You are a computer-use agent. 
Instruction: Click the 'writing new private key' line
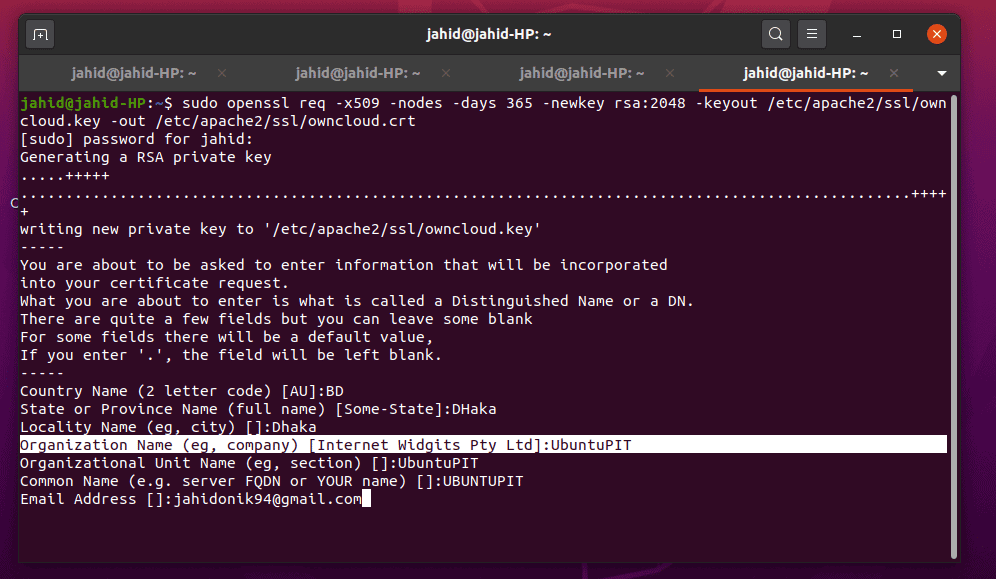(280, 229)
